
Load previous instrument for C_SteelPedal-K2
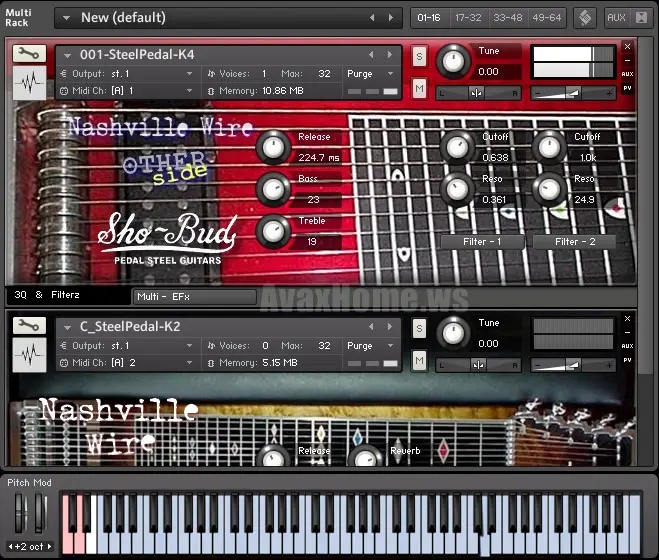coord(371,327)
